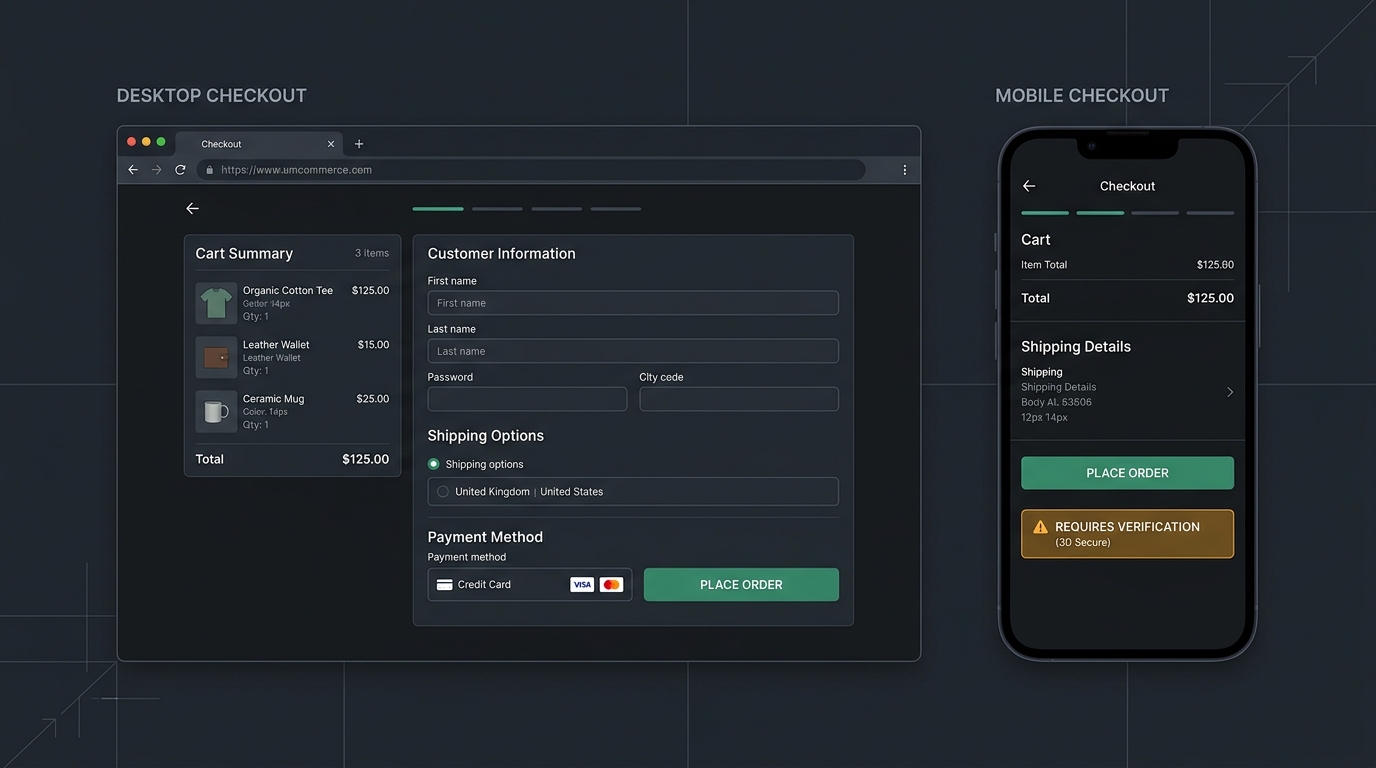The height and width of the screenshot is (768, 1376).
Task: Click the Leather Wallet thumbnail
Action: [x=216, y=357]
